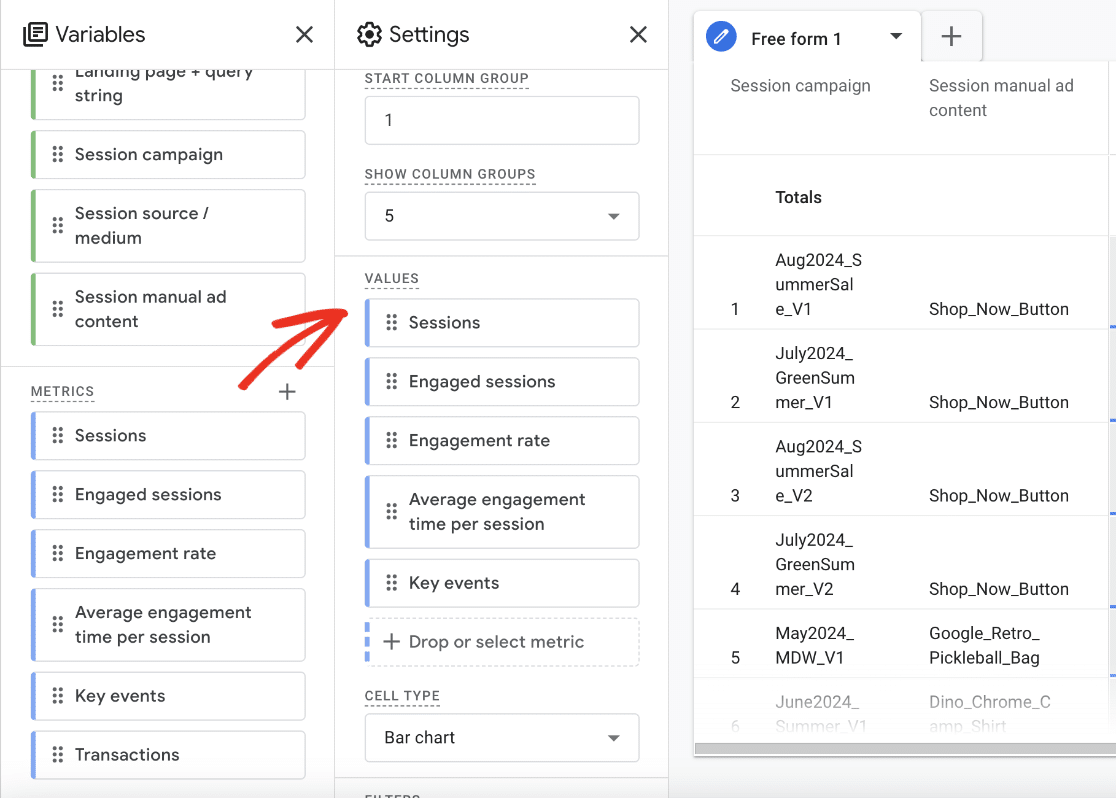The image size is (1116, 798).
Task: Click the Variables panel icon
Action: click(35, 33)
